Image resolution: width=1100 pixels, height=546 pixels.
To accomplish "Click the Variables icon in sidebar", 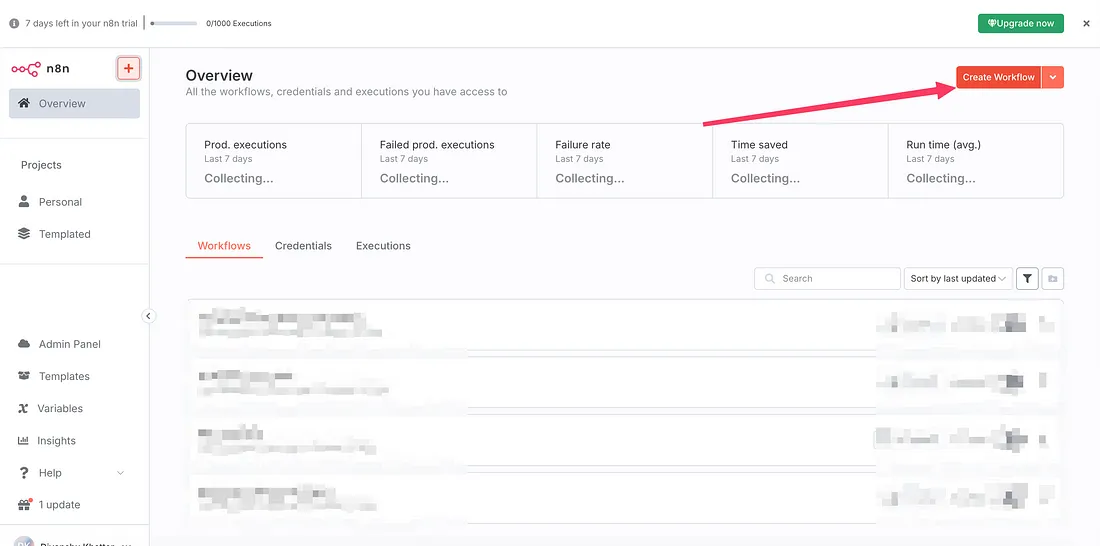I will [x=23, y=408].
